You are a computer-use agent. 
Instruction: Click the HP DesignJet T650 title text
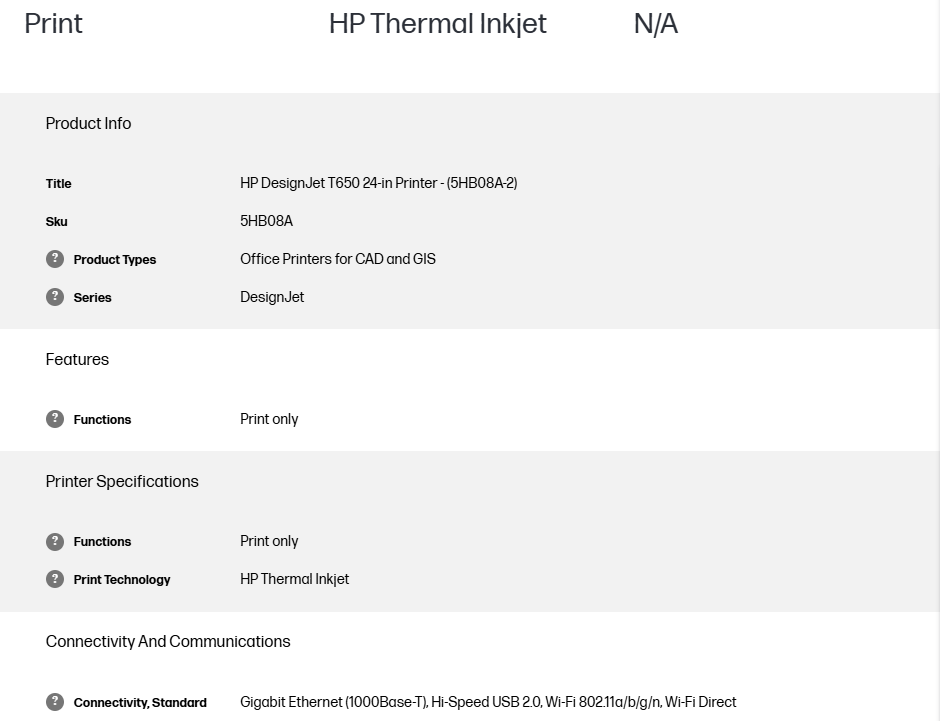point(378,183)
